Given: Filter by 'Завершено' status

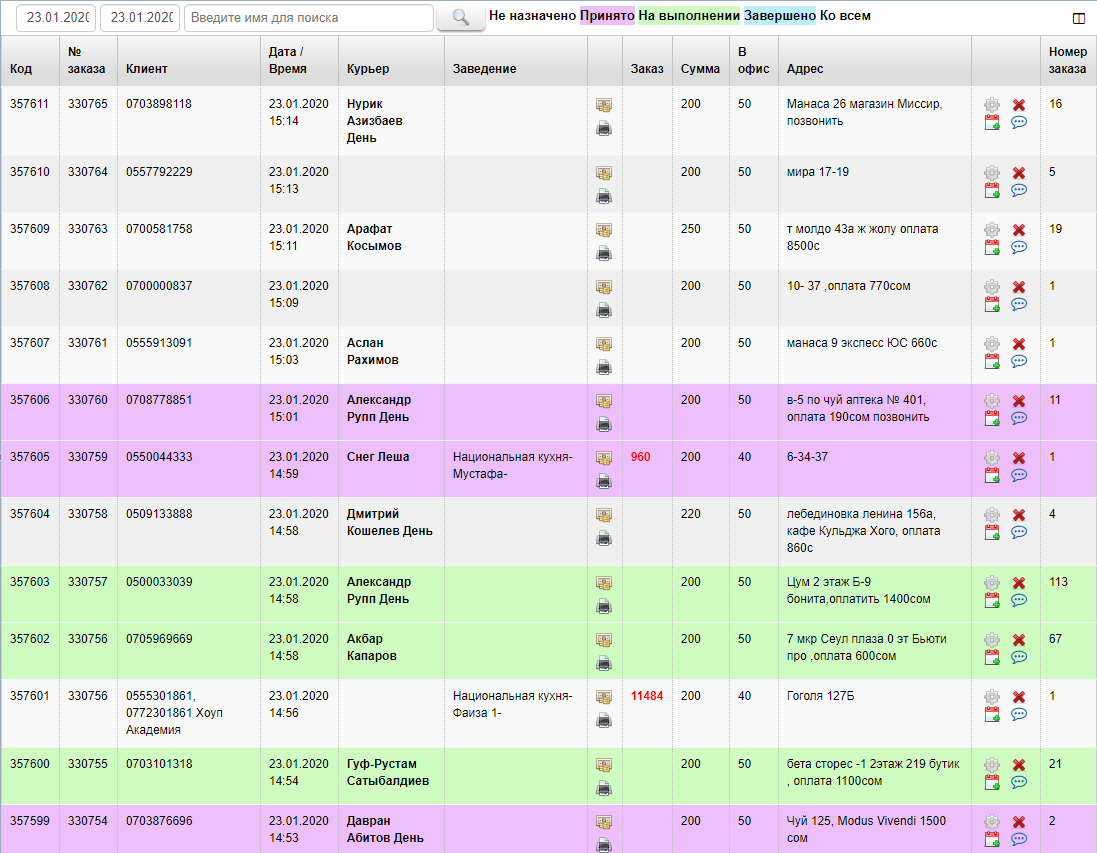Looking at the screenshot, I should [779, 15].
